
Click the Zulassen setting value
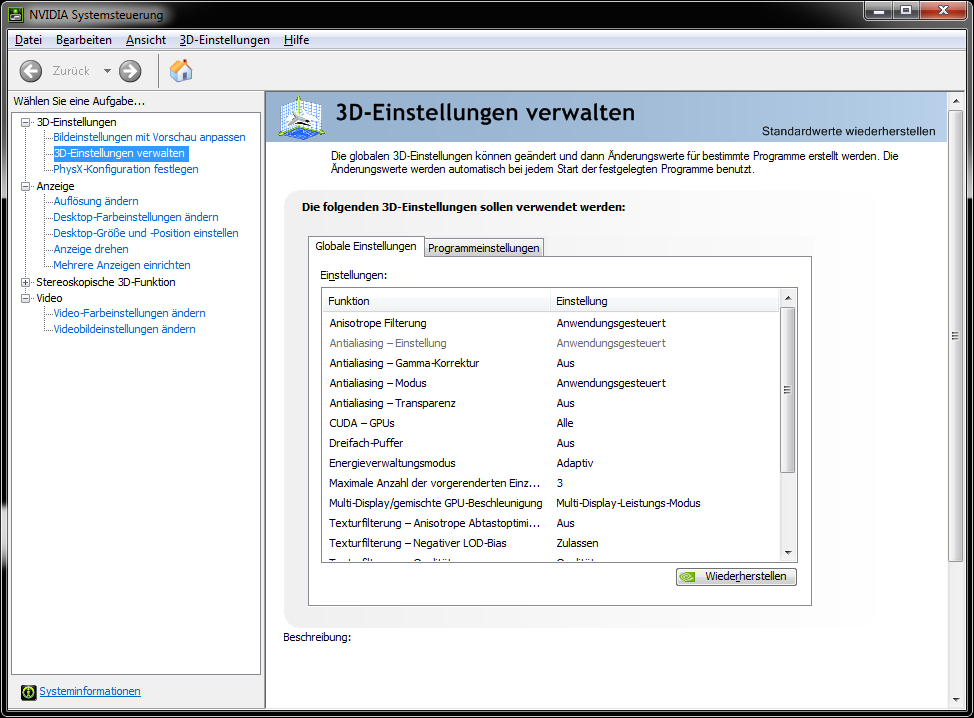click(x=577, y=543)
